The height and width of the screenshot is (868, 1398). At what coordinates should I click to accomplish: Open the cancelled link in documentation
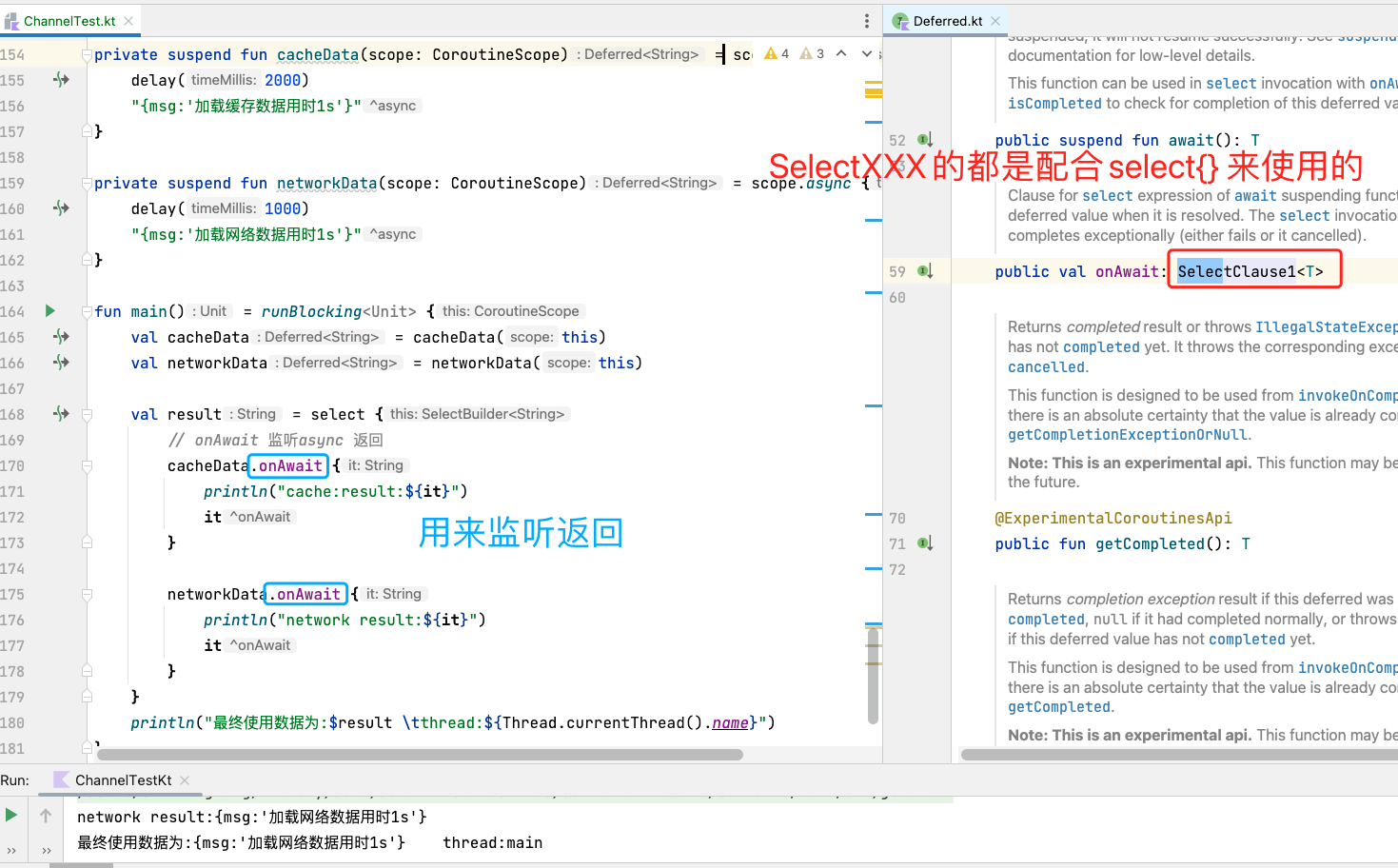tap(1046, 366)
